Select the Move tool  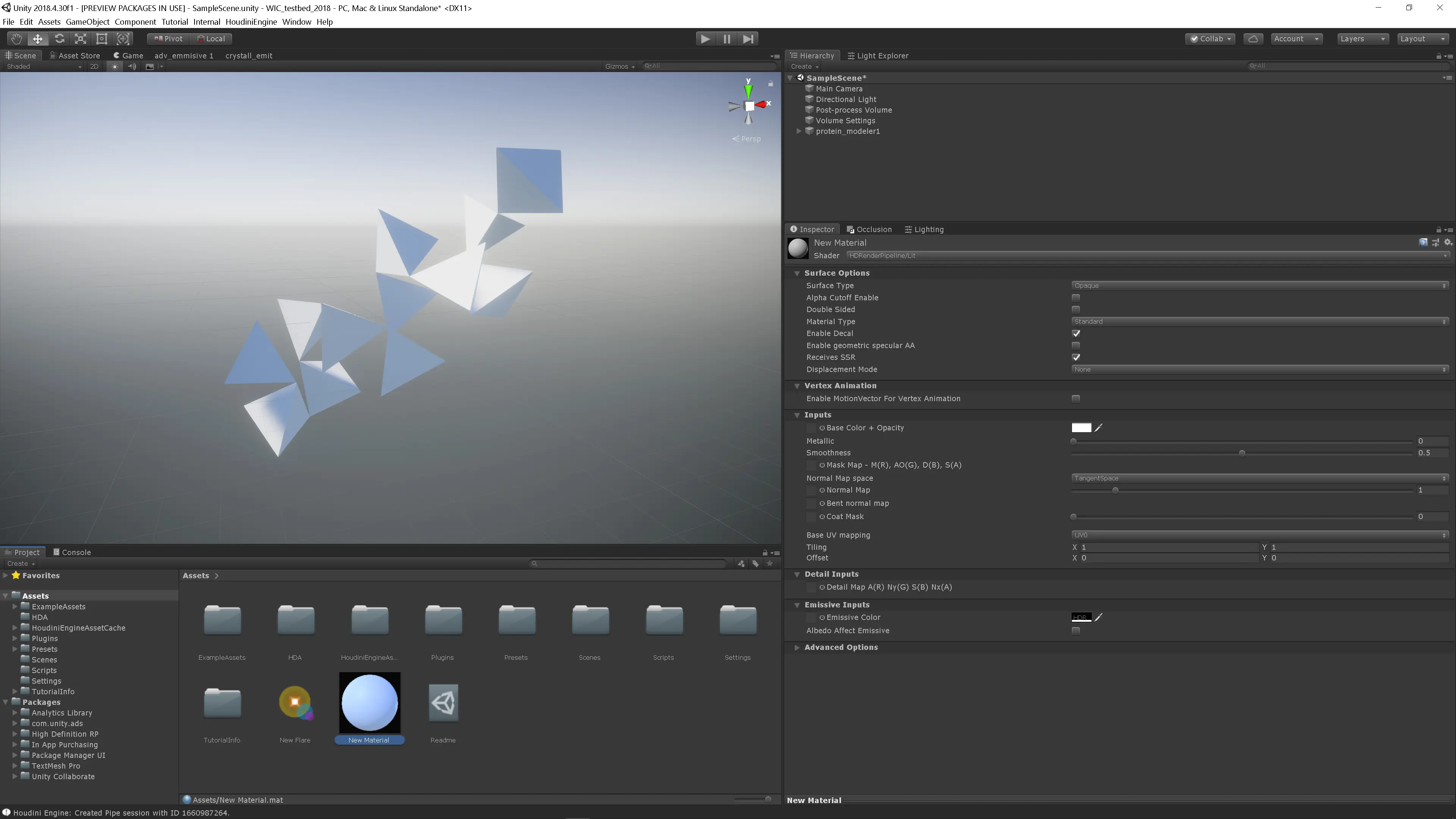click(37, 38)
